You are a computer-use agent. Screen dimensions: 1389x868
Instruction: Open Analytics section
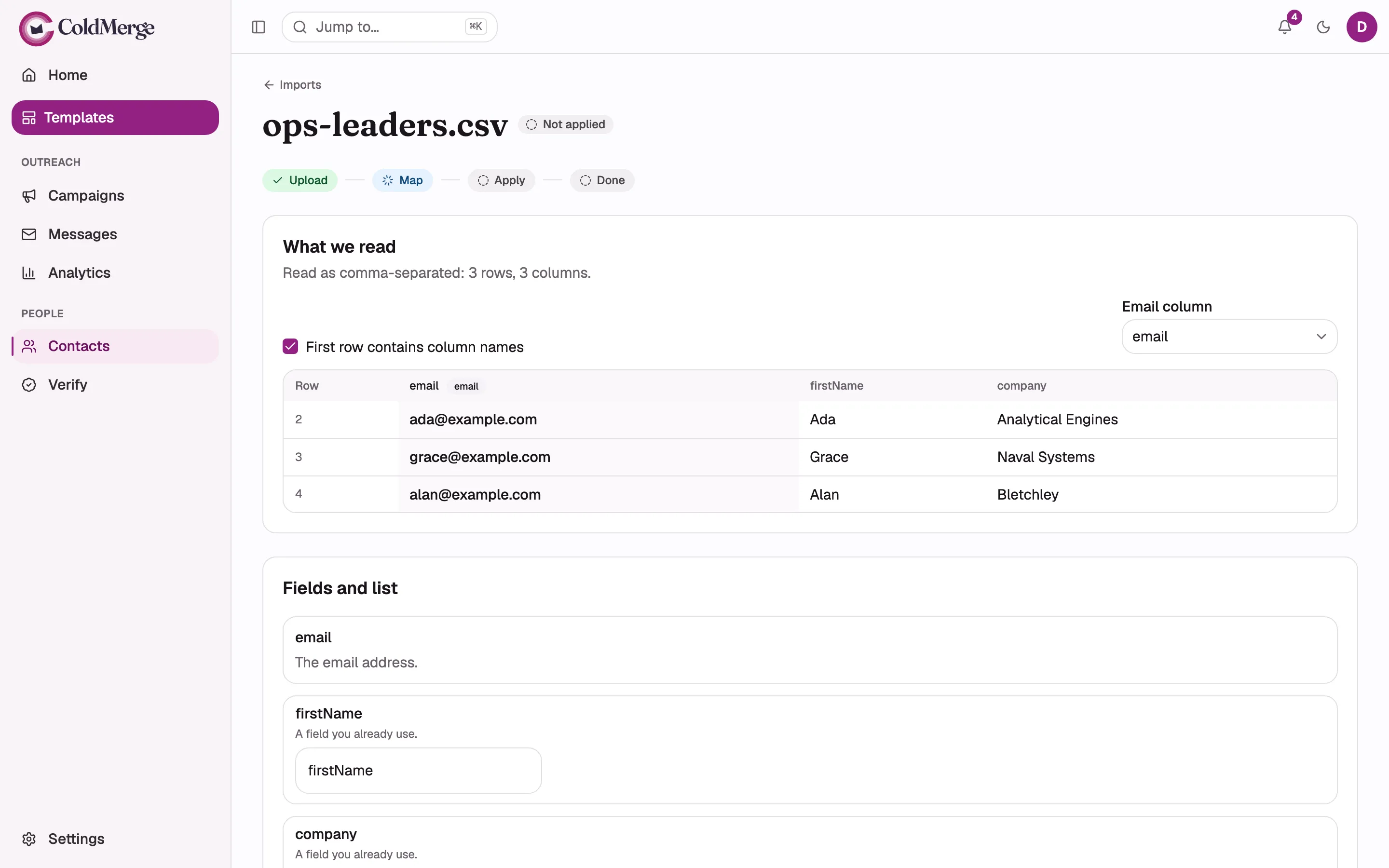115,272
